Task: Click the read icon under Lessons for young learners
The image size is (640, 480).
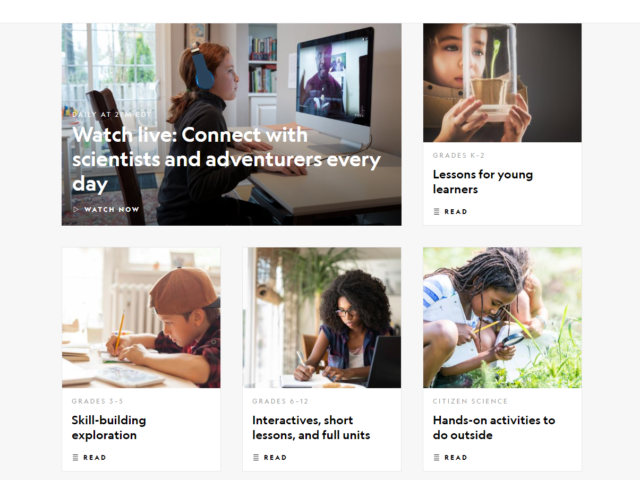Action: pyautogui.click(x=436, y=211)
